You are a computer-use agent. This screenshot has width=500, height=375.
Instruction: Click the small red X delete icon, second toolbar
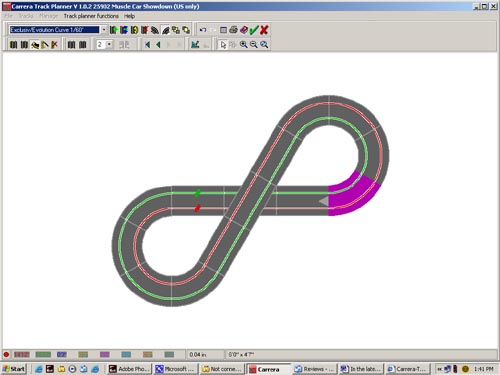tap(54, 44)
